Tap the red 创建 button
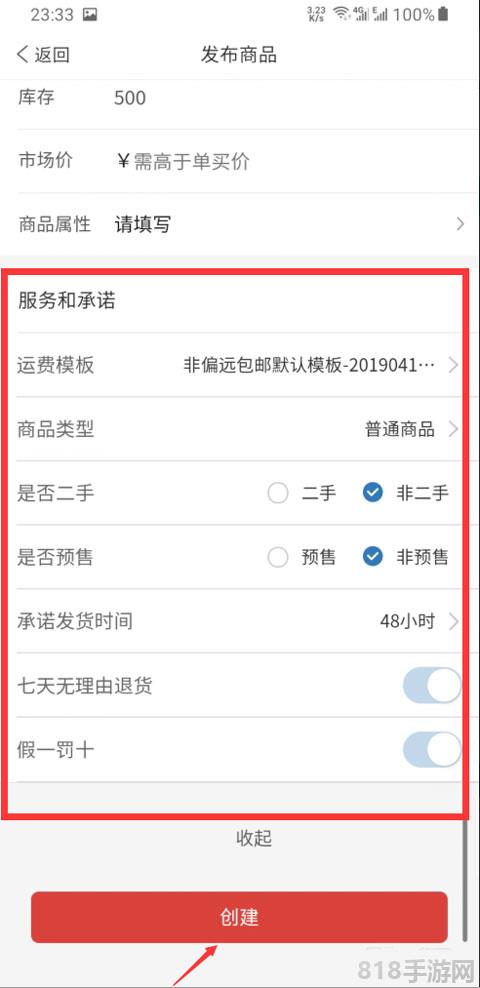 coord(239,917)
